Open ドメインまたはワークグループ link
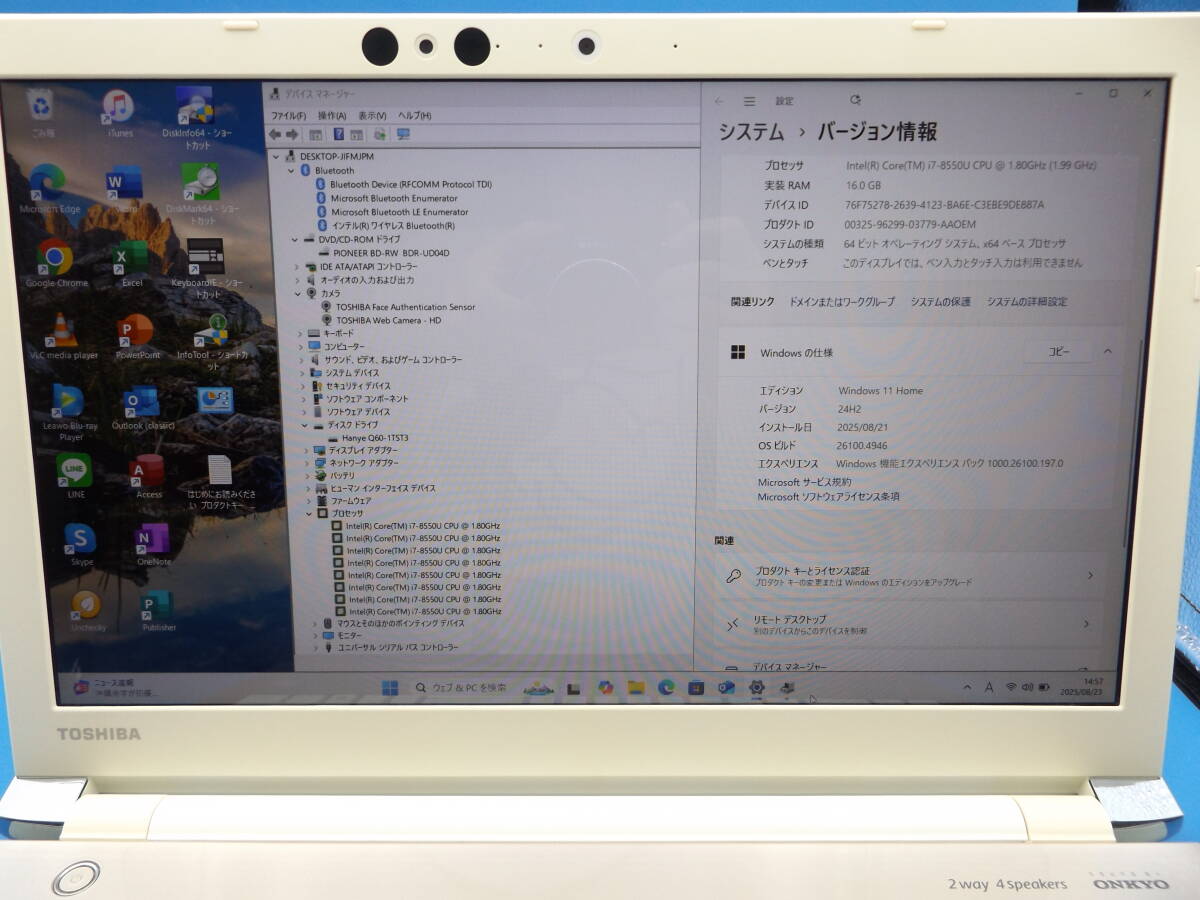Viewport: 1200px width, 900px height. pos(842,302)
